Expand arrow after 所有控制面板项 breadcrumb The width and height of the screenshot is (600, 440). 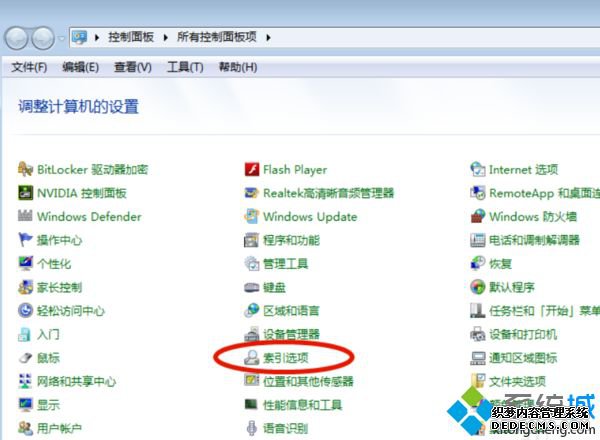tap(268, 37)
